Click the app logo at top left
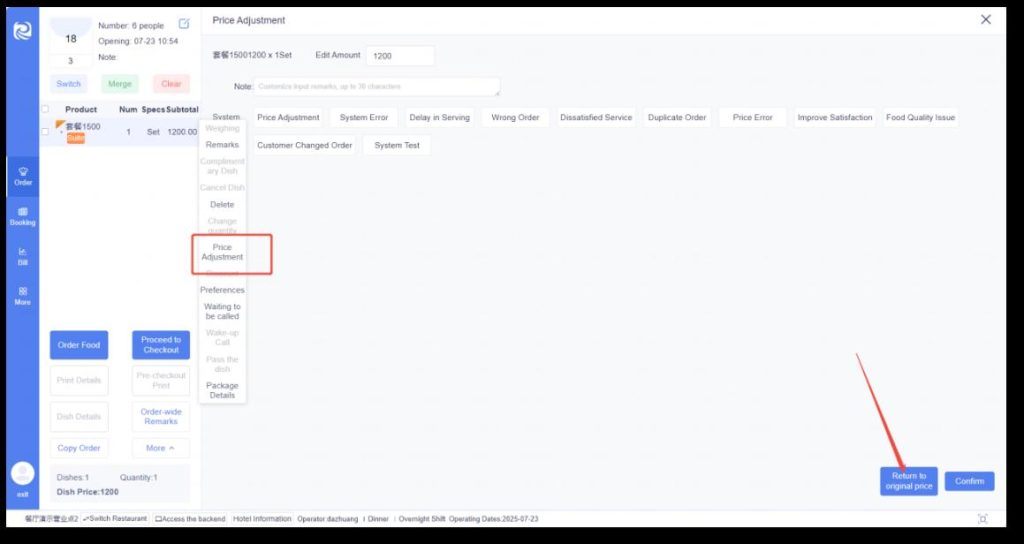This screenshot has height=544, width=1024. (x=22, y=31)
